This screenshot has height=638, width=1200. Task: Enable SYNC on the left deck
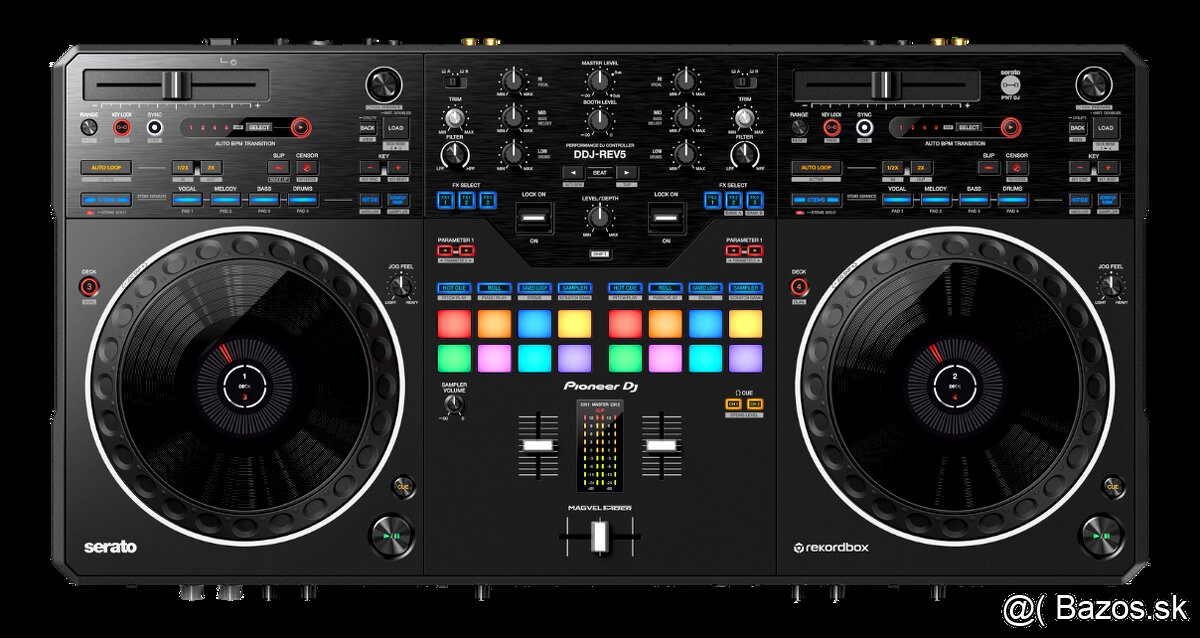[154, 128]
